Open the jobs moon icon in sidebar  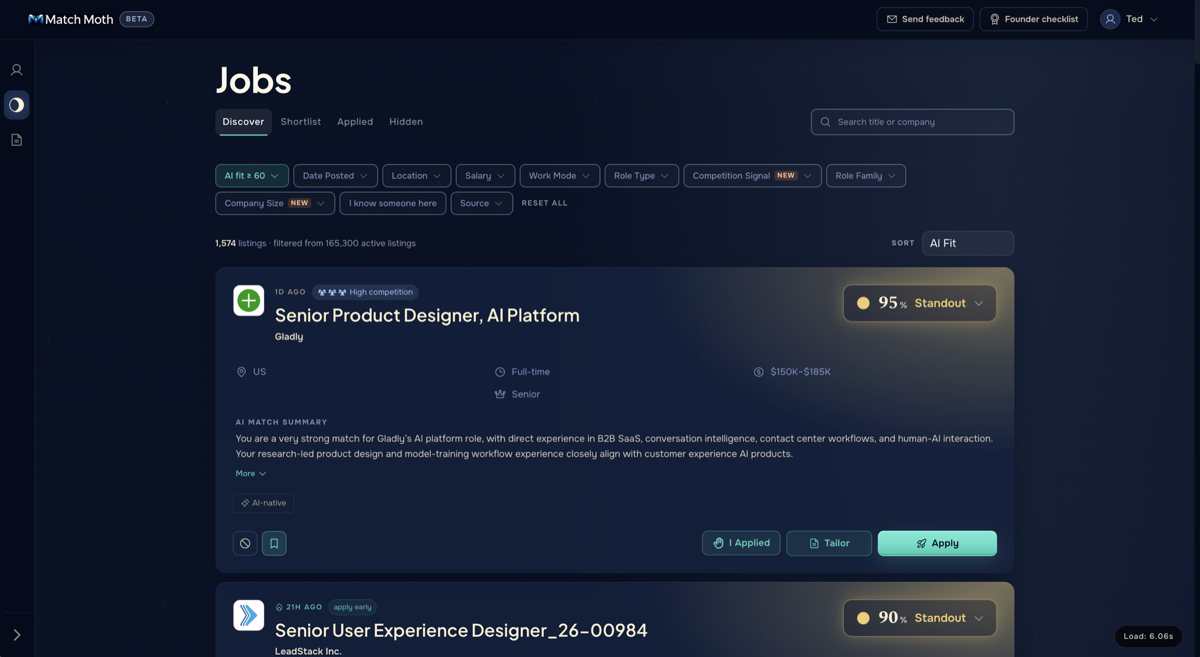click(16, 105)
